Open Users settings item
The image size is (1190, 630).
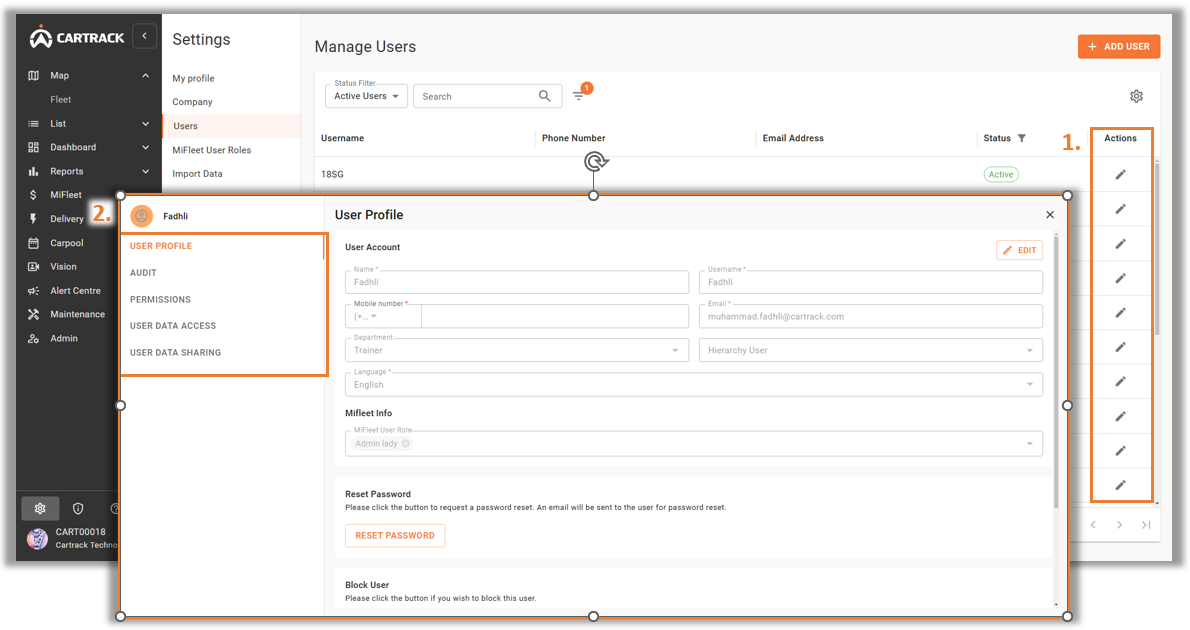point(231,126)
